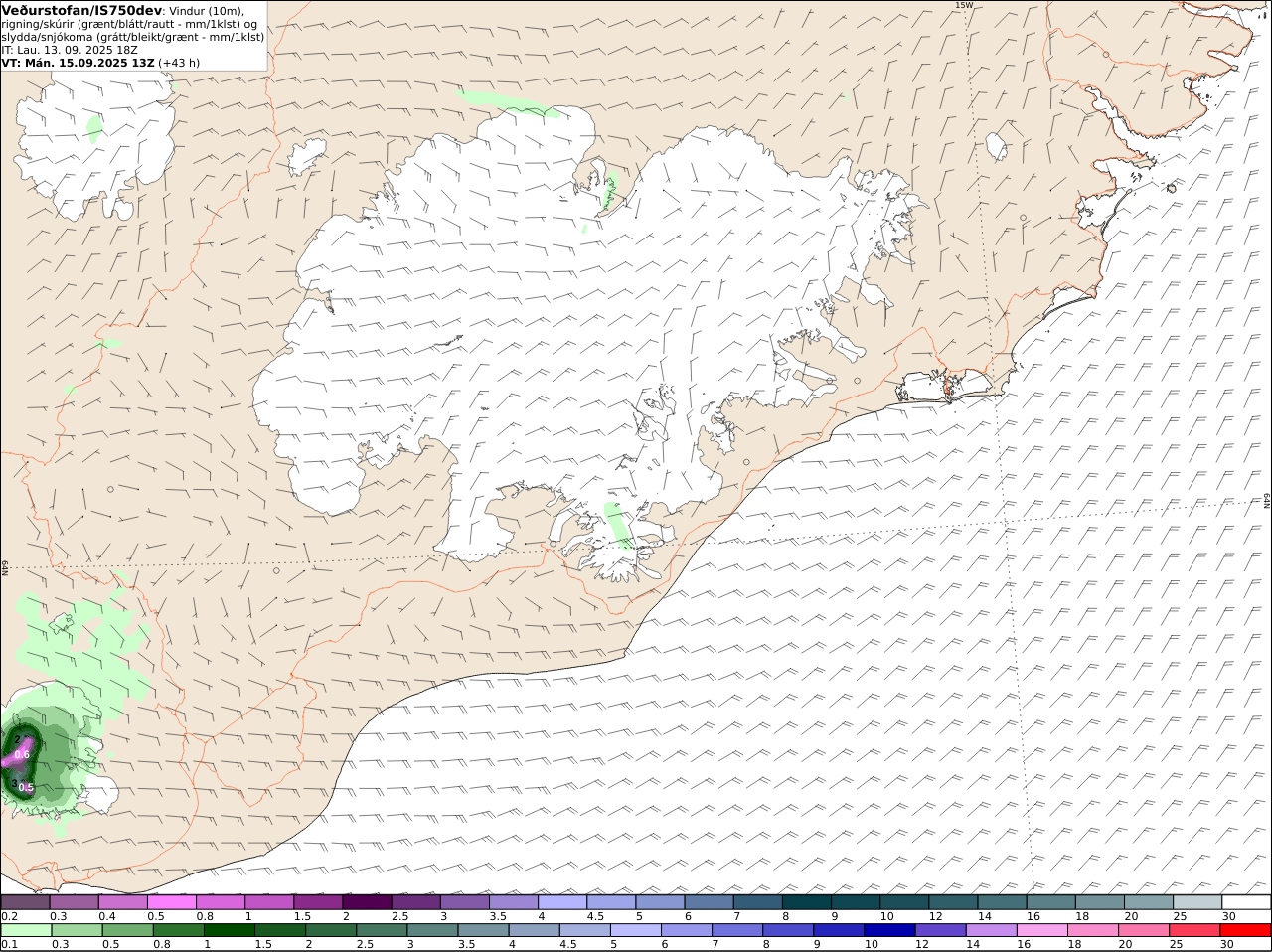Screen dimensions: 1272x952
Task: Select the 3 swatch in the lower rain legend
Action: pyautogui.click(x=432, y=931)
